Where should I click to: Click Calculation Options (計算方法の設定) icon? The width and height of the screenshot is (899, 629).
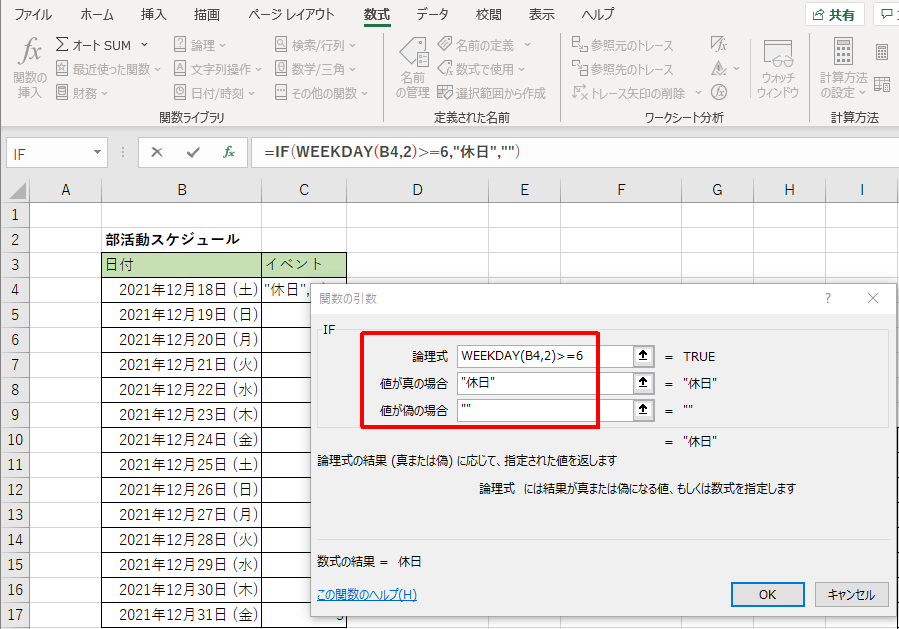[843, 68]
